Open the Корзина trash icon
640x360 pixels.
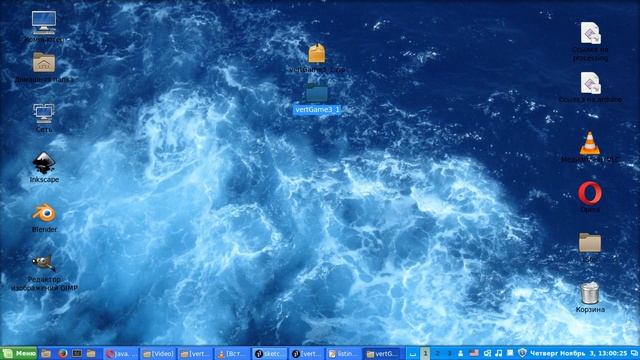(x=590, y=293)
